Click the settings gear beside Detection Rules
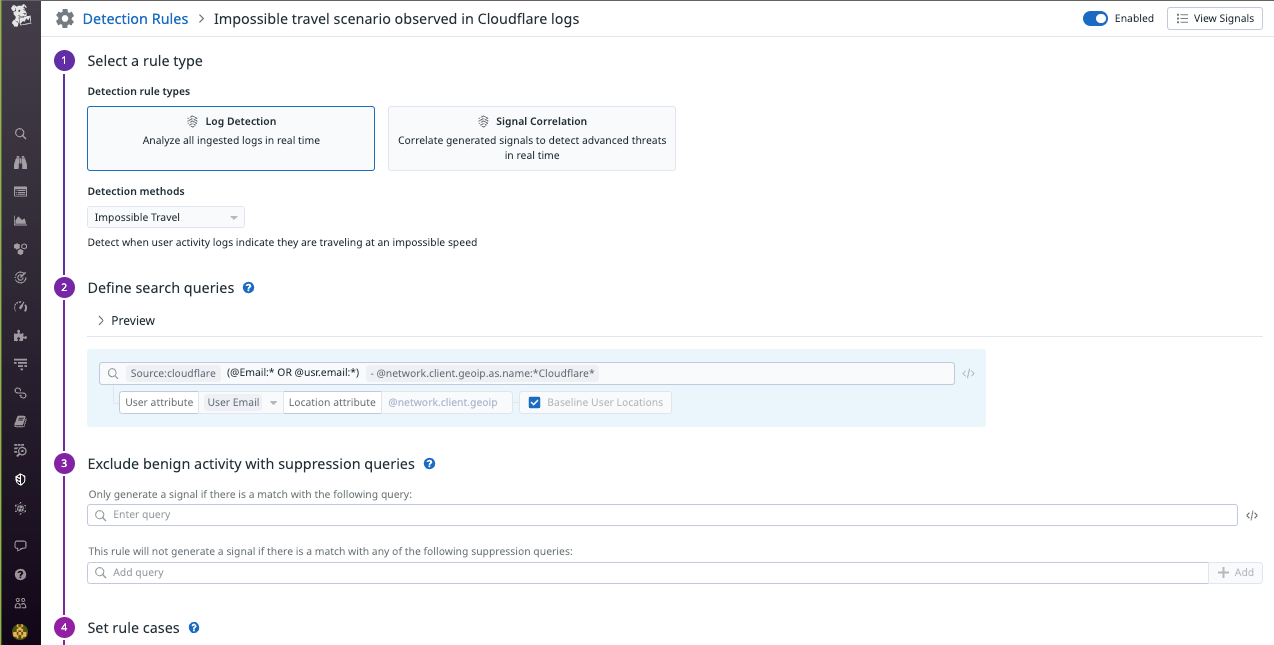Screen dimensions: 1274x645 point(65,19)
